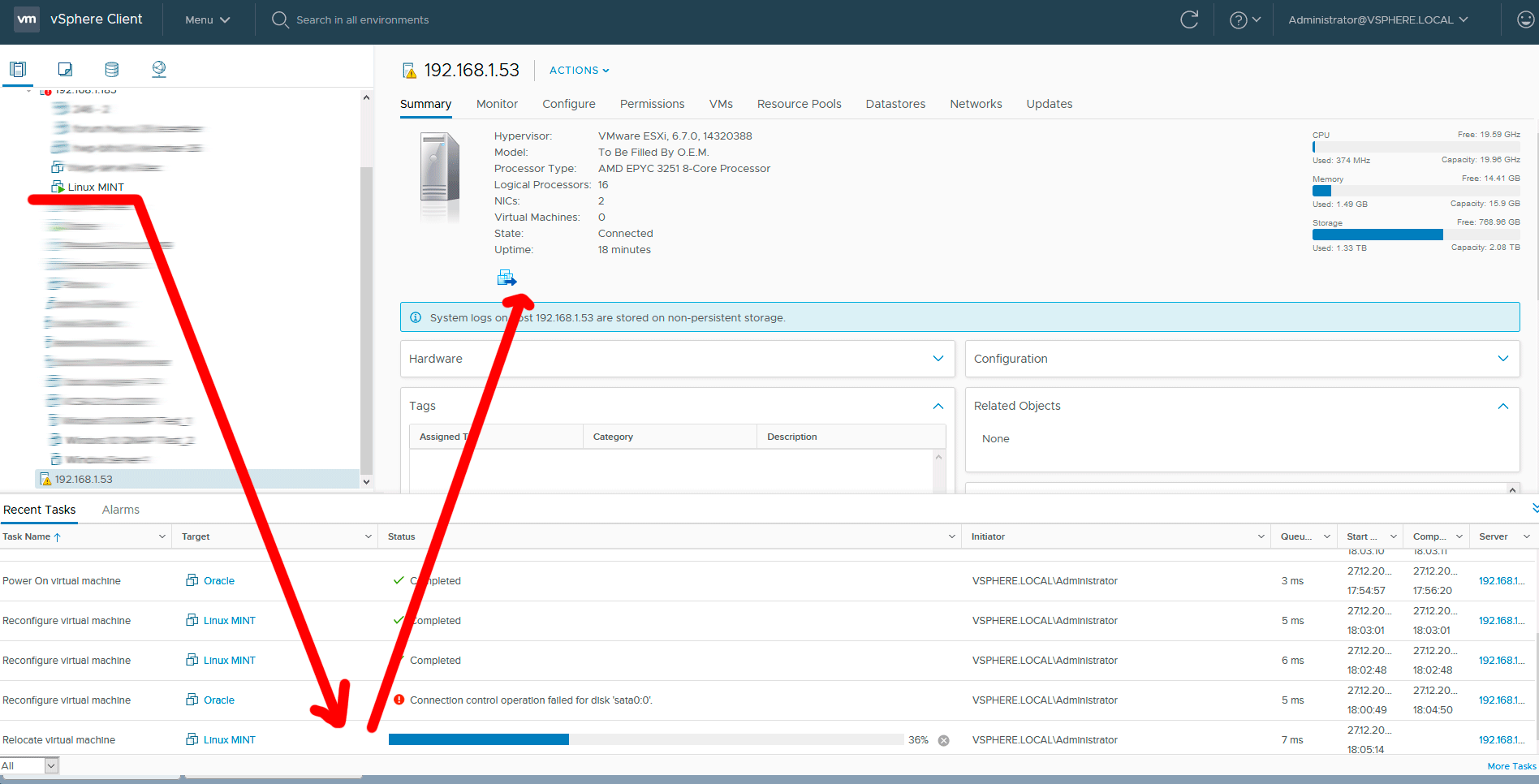Viewport: 1539px width, 784px height.
Task: Open the More Tasks link
Action: point(1511,766)
